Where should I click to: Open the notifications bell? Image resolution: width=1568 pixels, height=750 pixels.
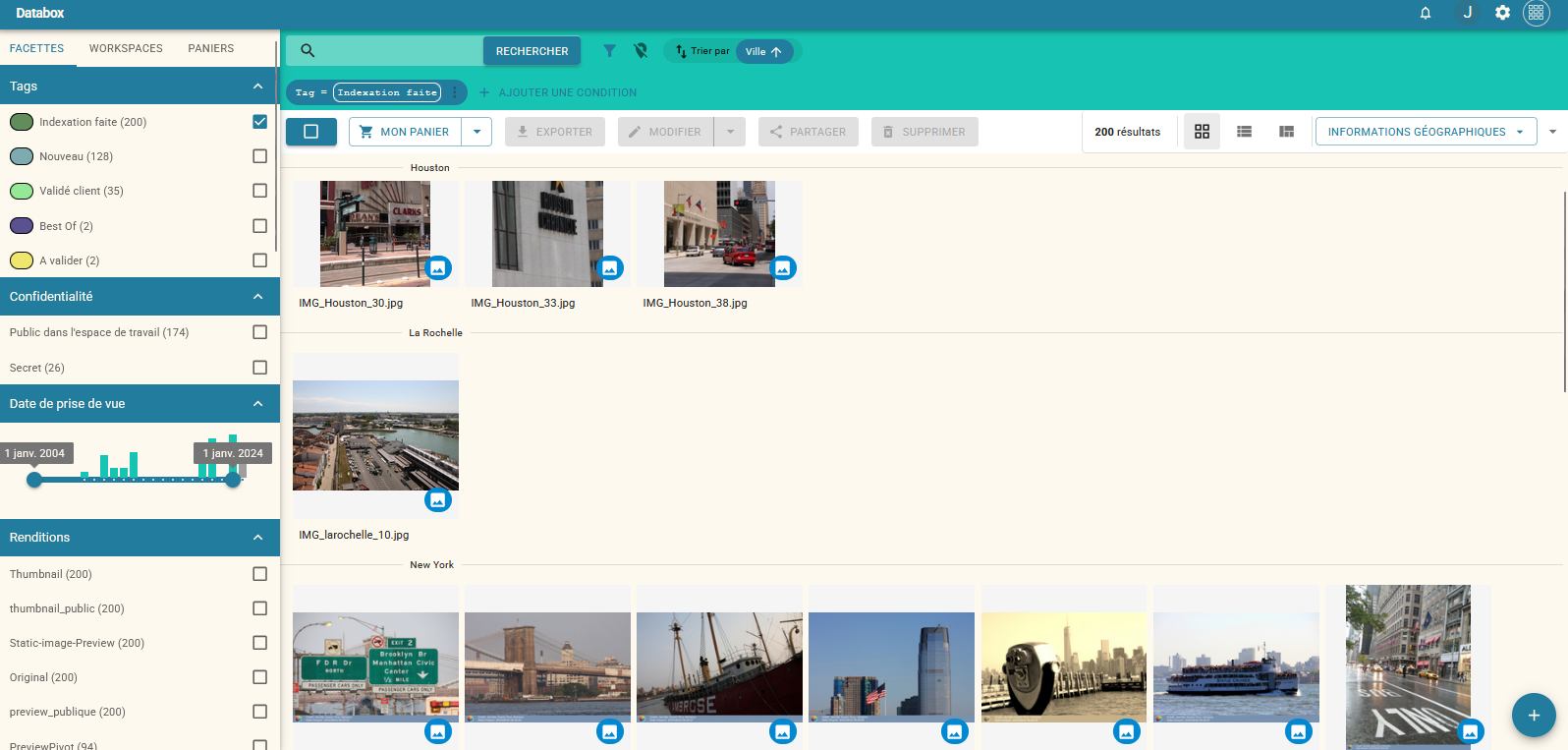tap(1425, 13)
